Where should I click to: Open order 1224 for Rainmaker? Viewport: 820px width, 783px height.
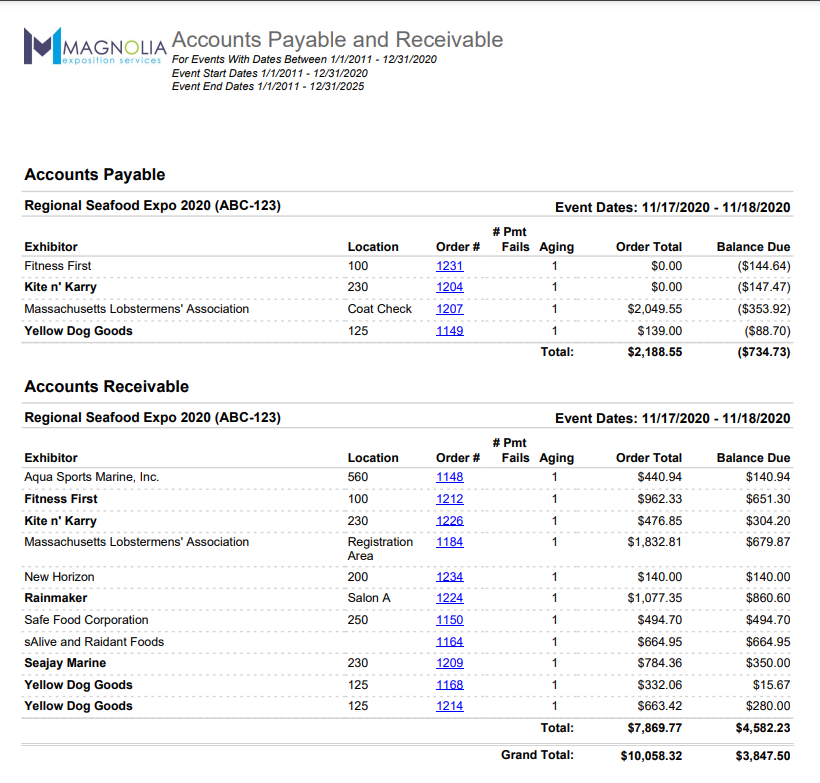(449, 598)
